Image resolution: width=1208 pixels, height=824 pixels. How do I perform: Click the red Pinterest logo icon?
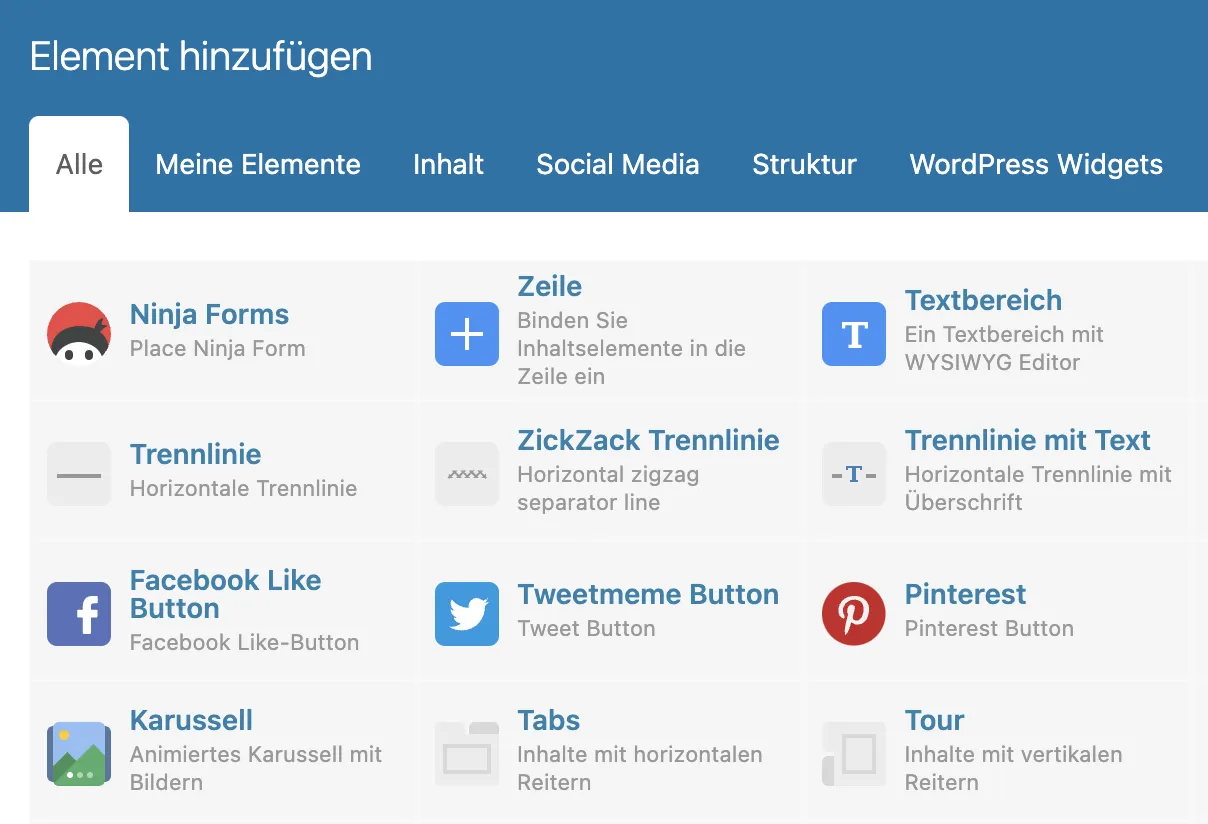tap(854, 614)
